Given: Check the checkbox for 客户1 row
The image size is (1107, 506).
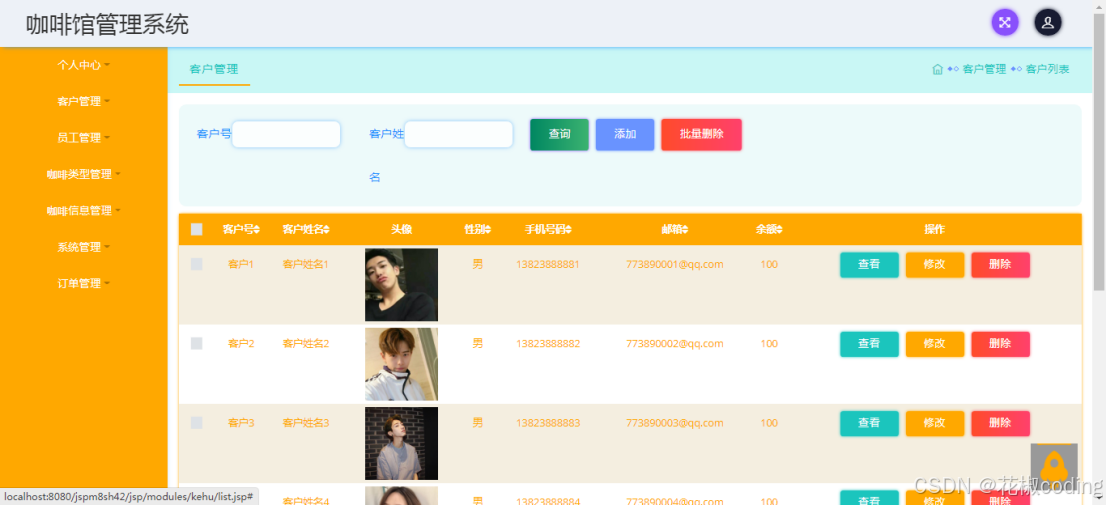Looking at the screenshot, I should [x=196, y=264].
